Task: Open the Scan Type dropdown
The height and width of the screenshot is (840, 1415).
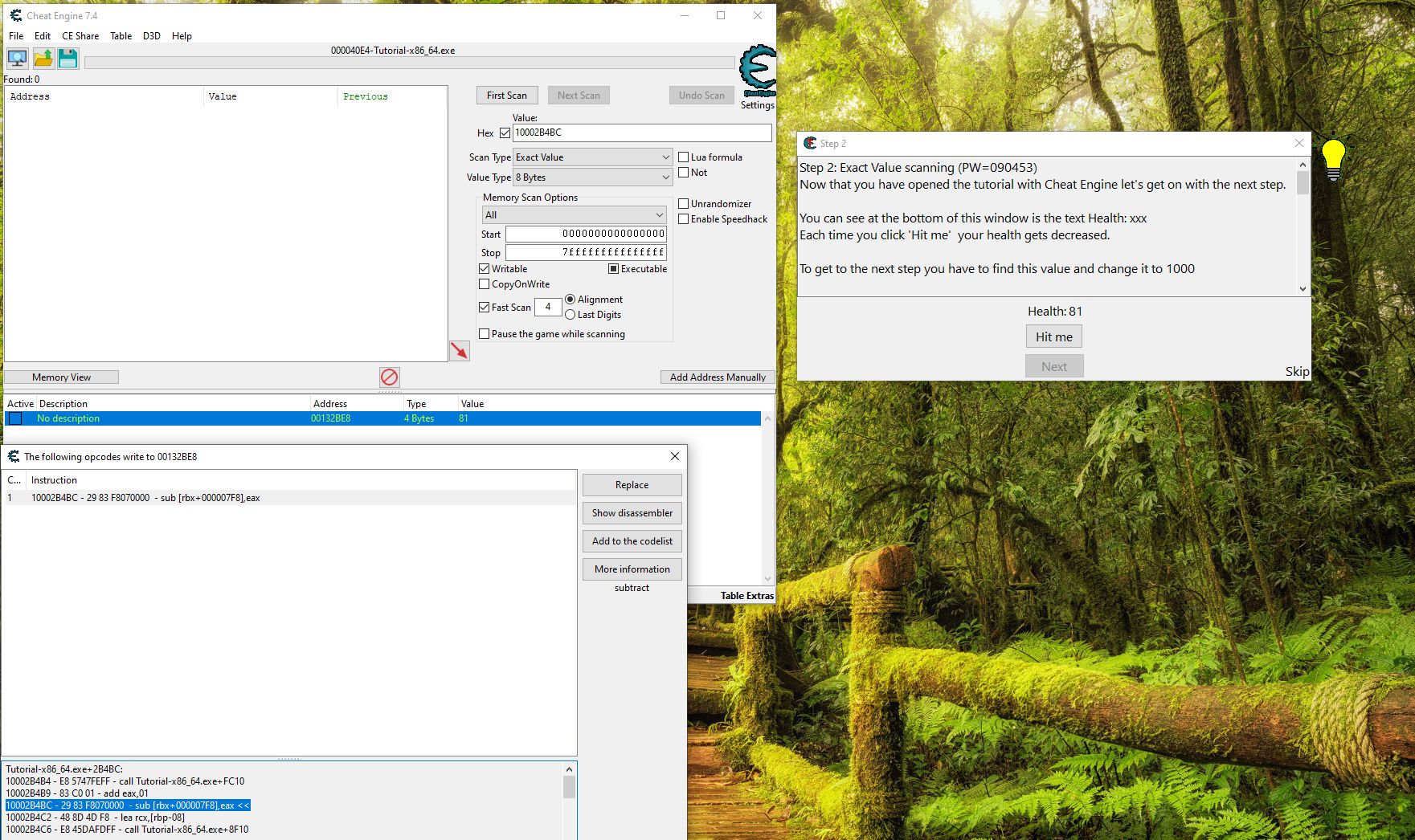Action: [592, 157]
